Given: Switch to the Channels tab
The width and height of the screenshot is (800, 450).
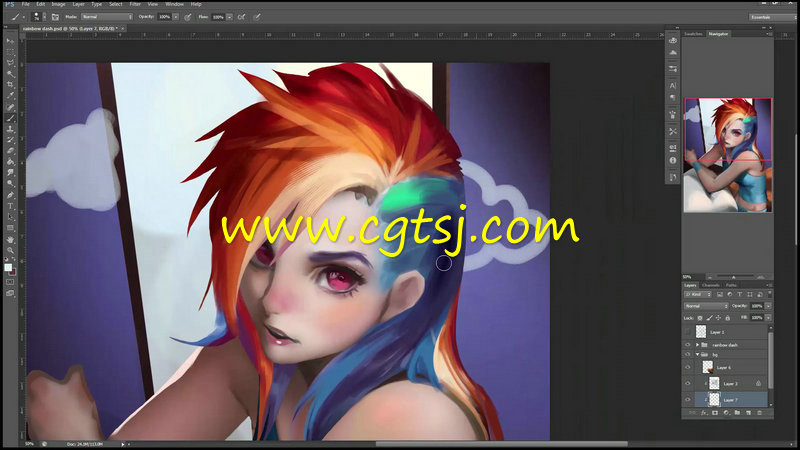Looking at the screenshot, I should (710, 285).
